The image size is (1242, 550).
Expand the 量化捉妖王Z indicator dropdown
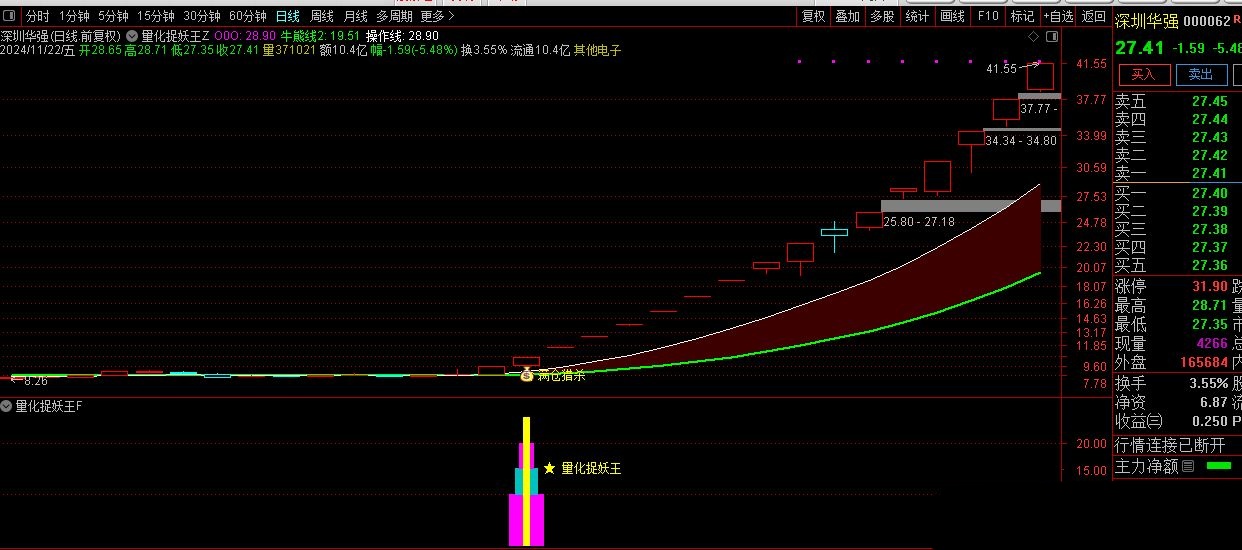click(x=133, y=35)
